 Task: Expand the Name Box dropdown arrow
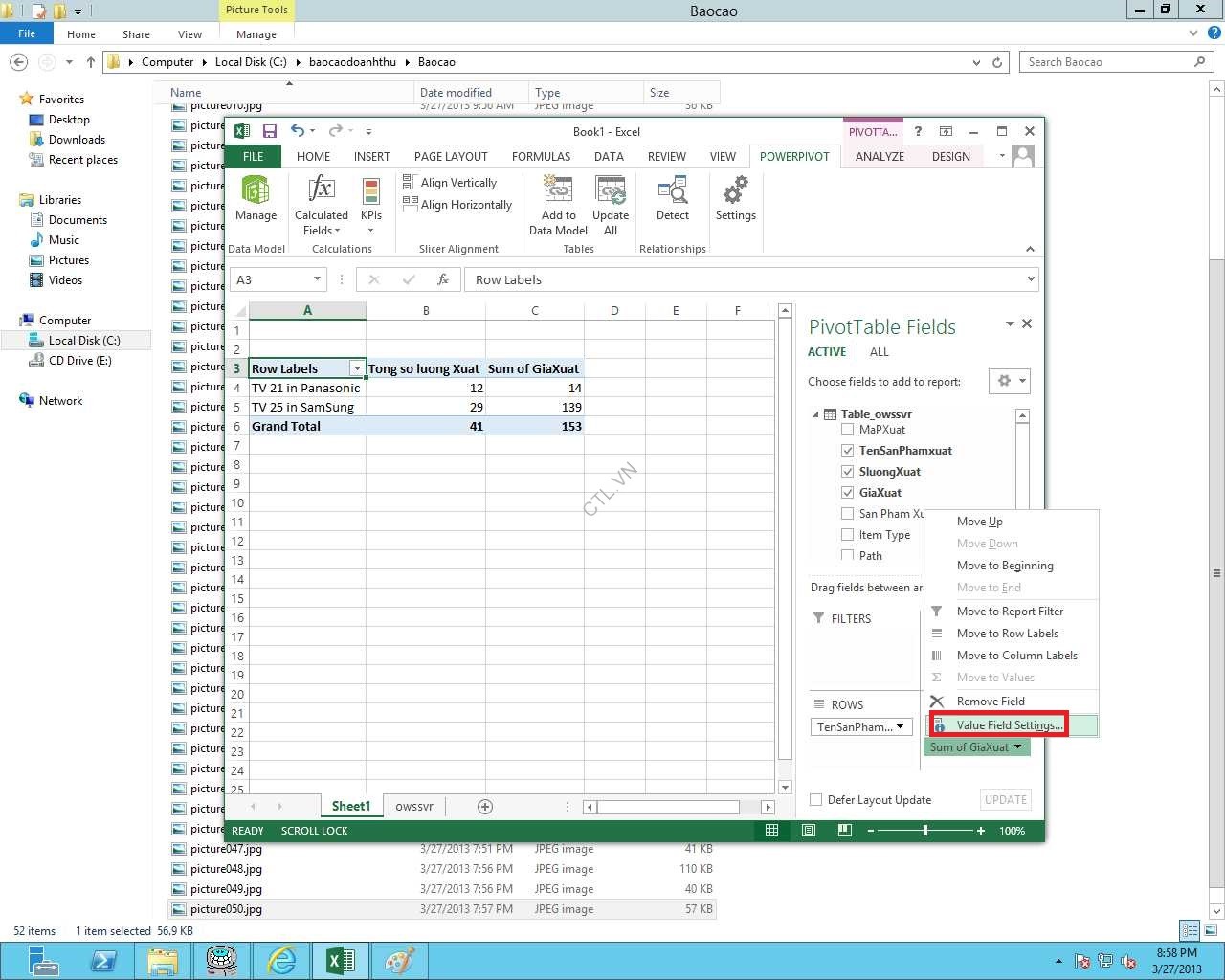click(x=317, y=279)
